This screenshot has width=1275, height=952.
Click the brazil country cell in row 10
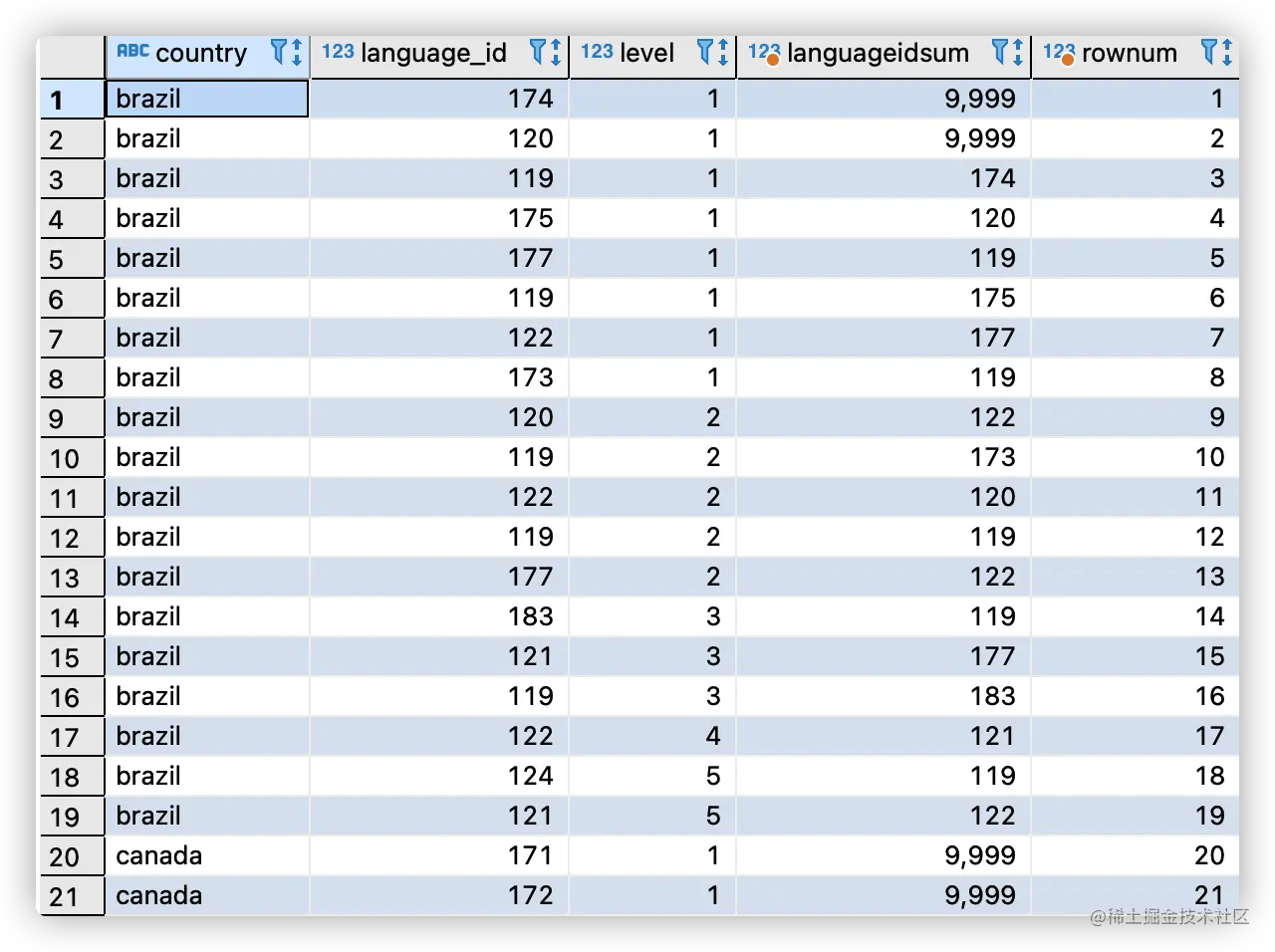tap(207, 457)
